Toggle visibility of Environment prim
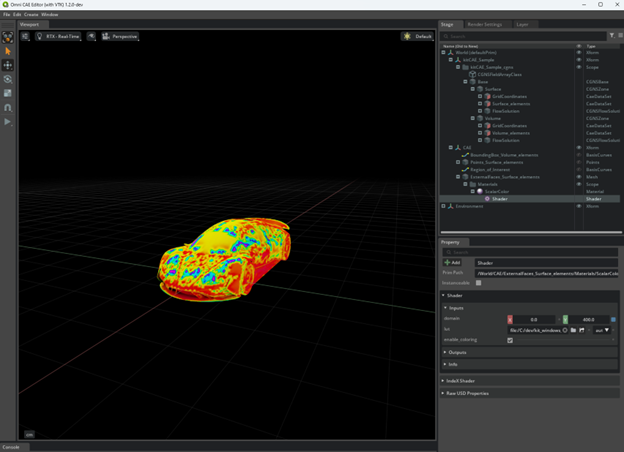 tap(579, 206)
